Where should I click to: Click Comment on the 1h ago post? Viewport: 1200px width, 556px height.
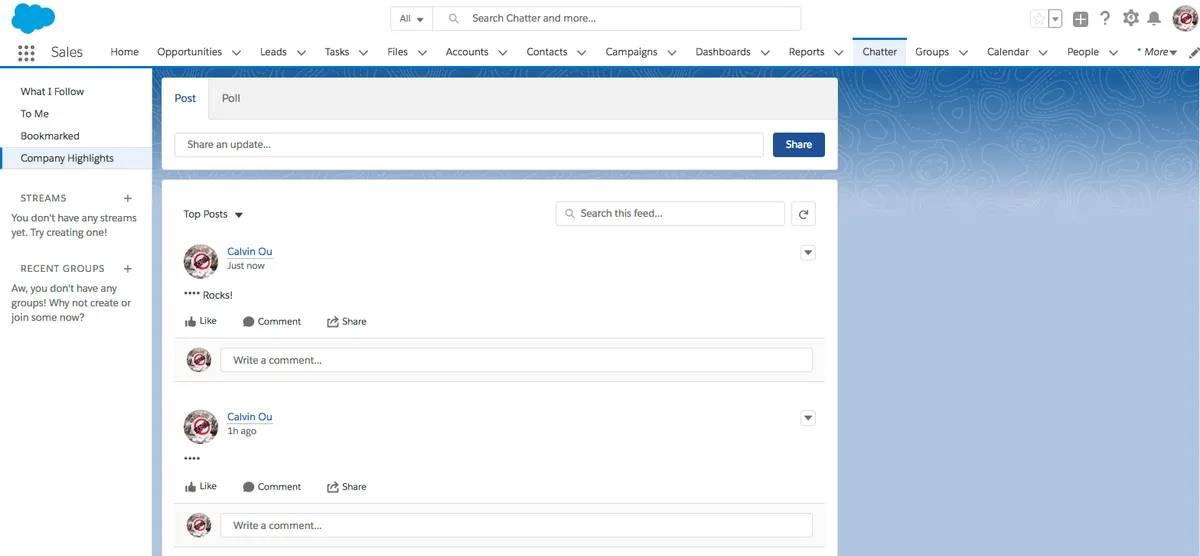pos(271,486)
